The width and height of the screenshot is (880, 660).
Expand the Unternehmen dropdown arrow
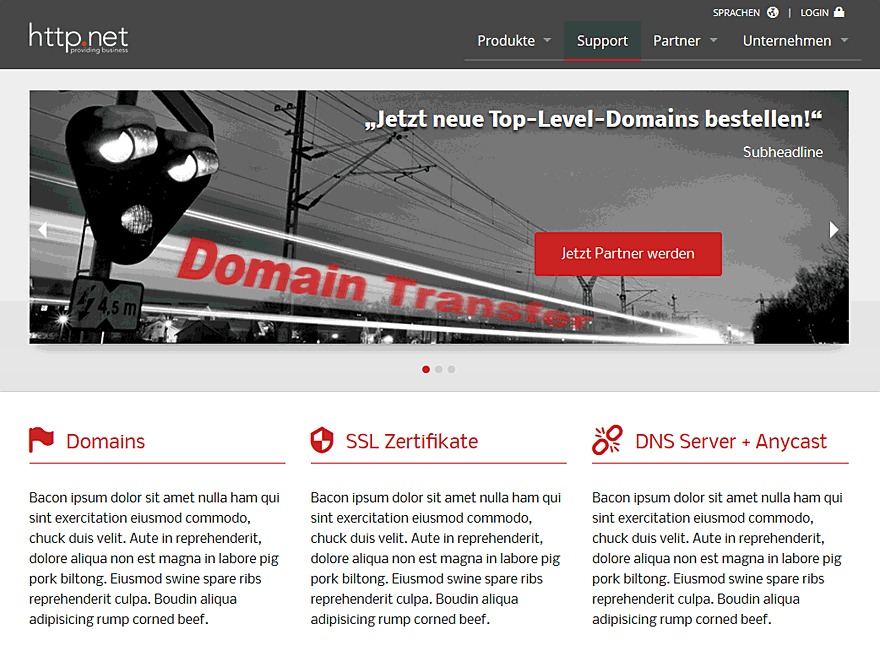845,40
